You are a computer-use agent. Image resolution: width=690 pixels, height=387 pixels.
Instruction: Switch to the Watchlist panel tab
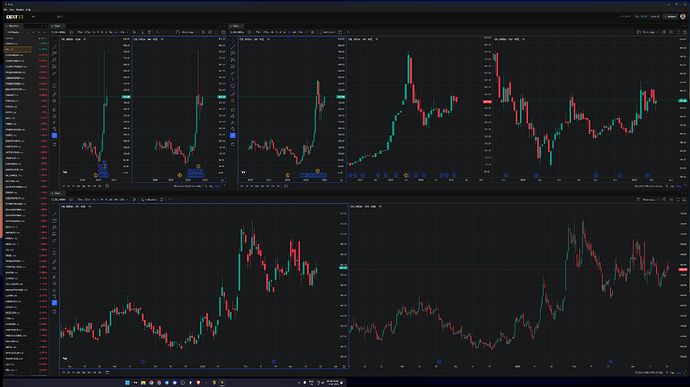point(13,26)
